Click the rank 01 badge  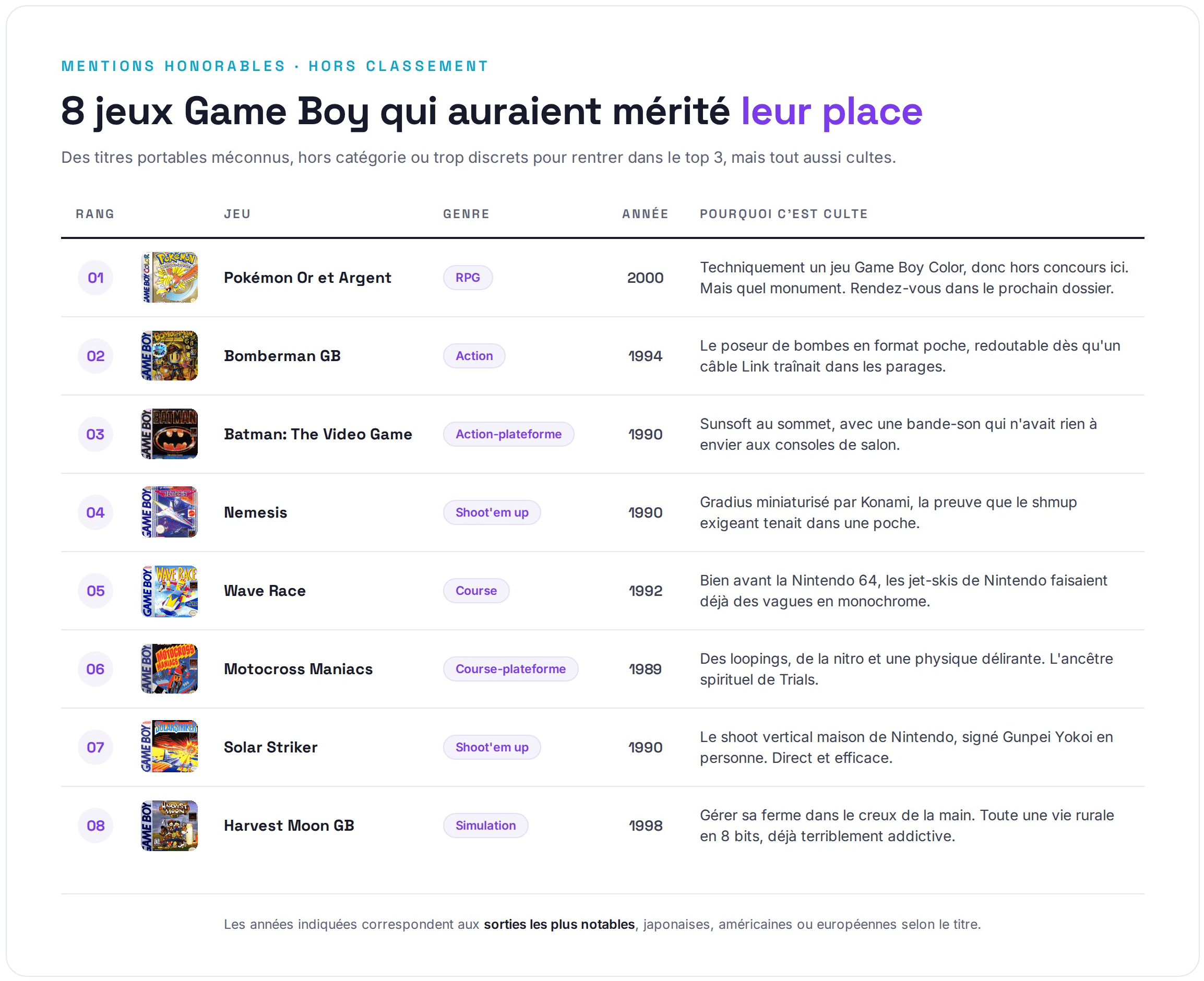tap(96, 278)
